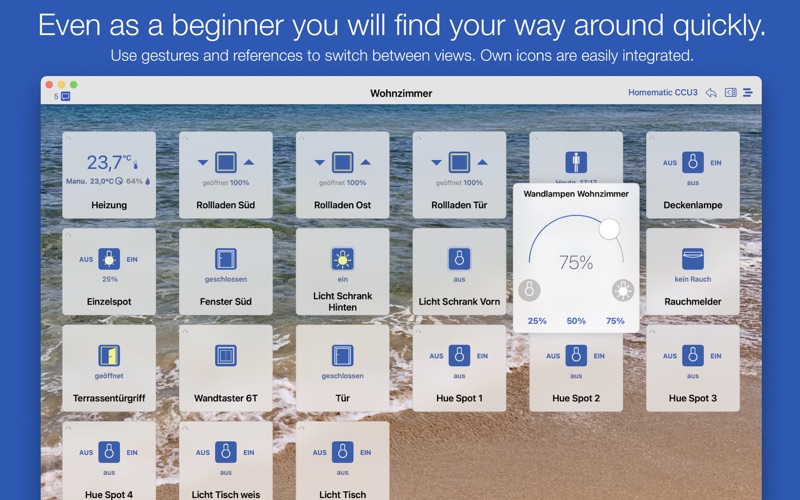Click the message counter icon under window controls
The width and height of the screenshot is (800, 500).
65,96
